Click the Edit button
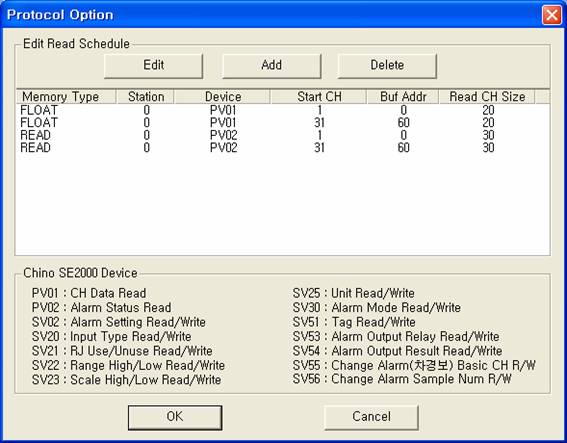Image resolution: width=567 pixels, height=443 pixels. [x=153, y=66]
